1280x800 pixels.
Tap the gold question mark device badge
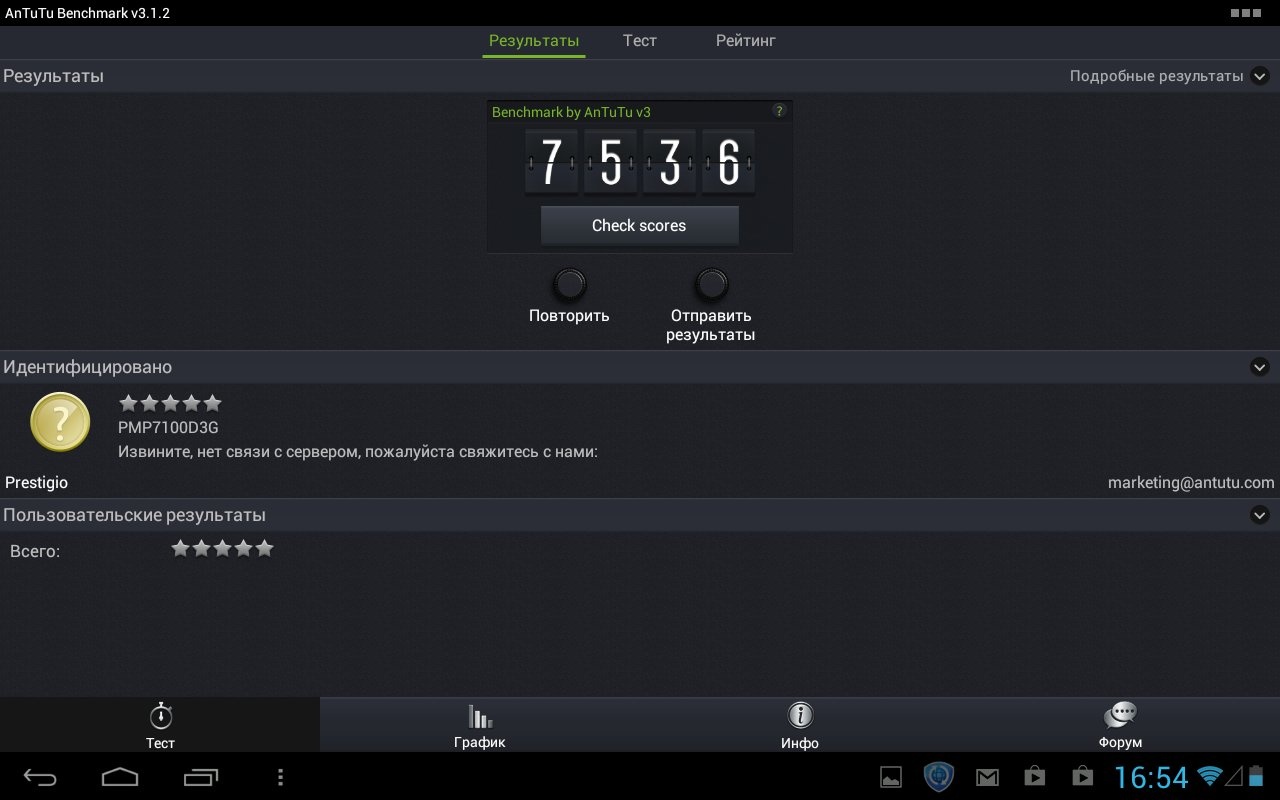(x=60, y=422)
